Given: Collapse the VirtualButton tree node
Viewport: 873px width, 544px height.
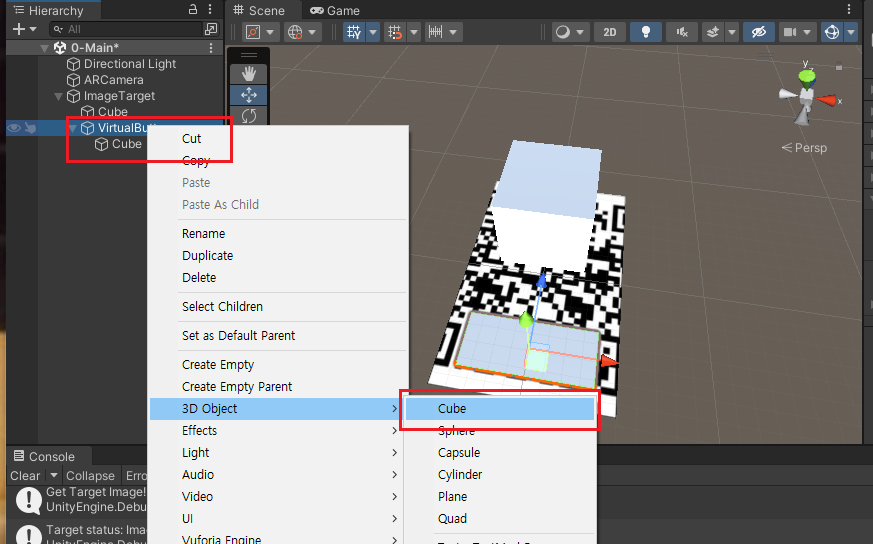Looking at the screenshot, I should pyautogui.click(x=72, y=128).
